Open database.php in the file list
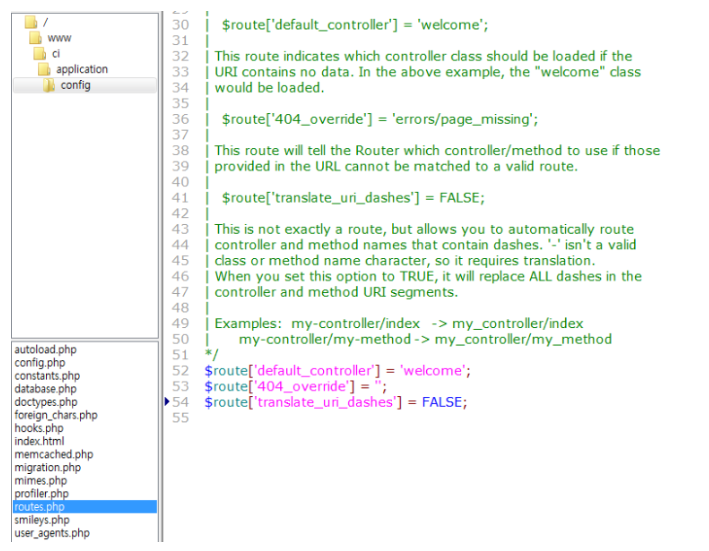The height and width of the screenshot is (551, 709). tap(45, 389)
